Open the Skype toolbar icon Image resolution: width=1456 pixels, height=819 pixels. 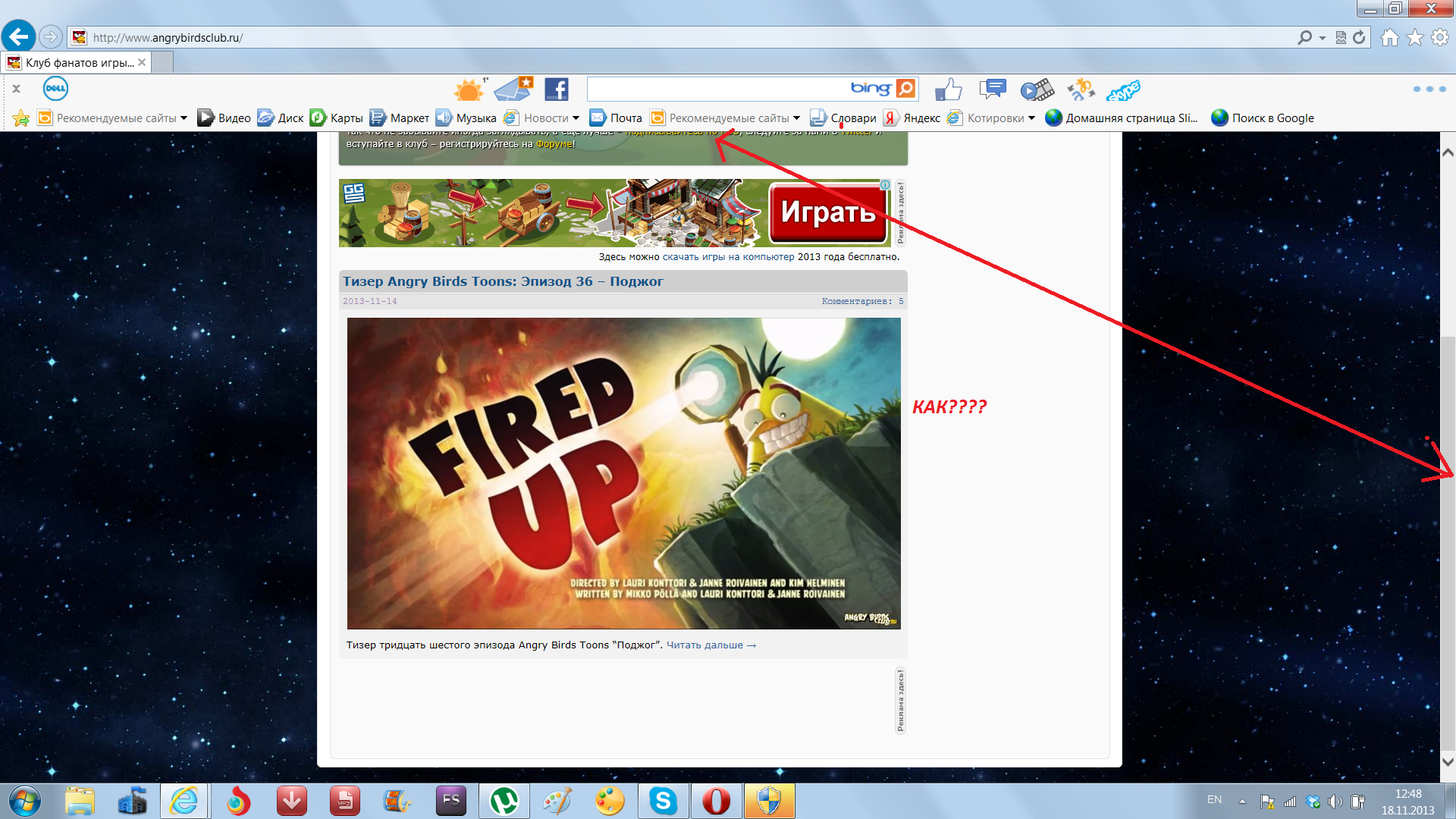[1123, 90]
